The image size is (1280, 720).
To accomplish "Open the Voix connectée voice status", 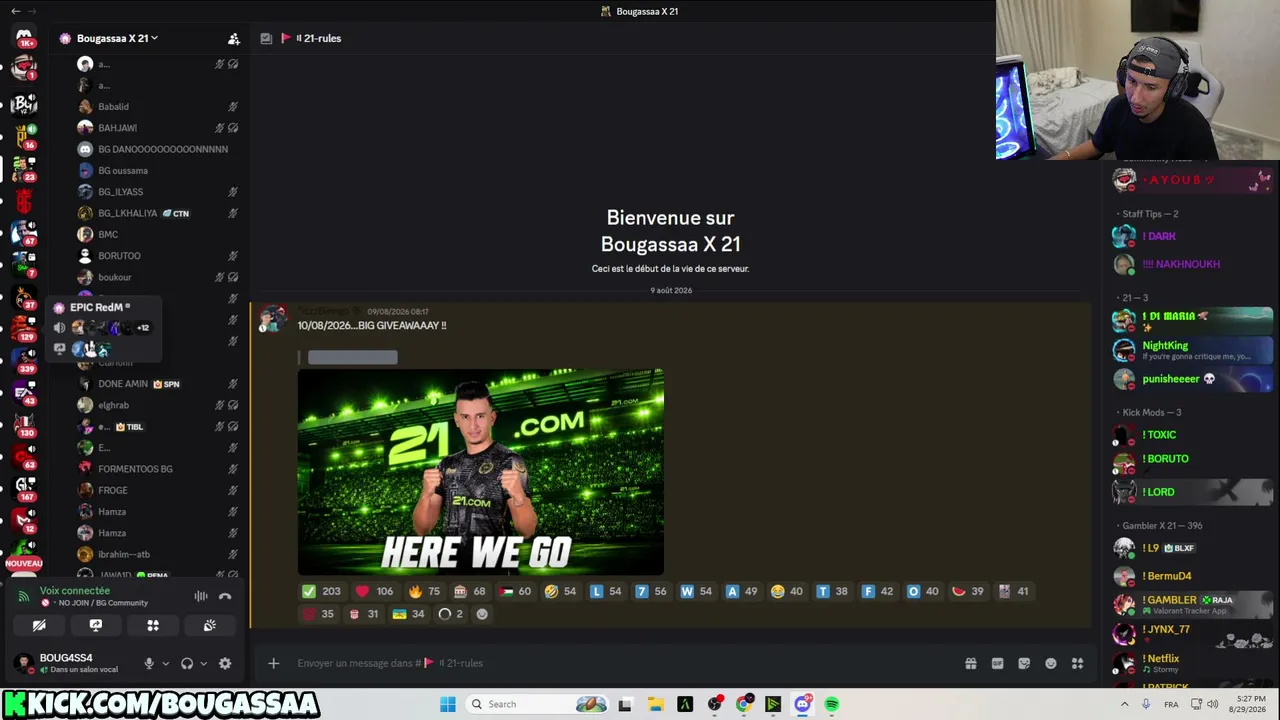I will coord(75,591).
